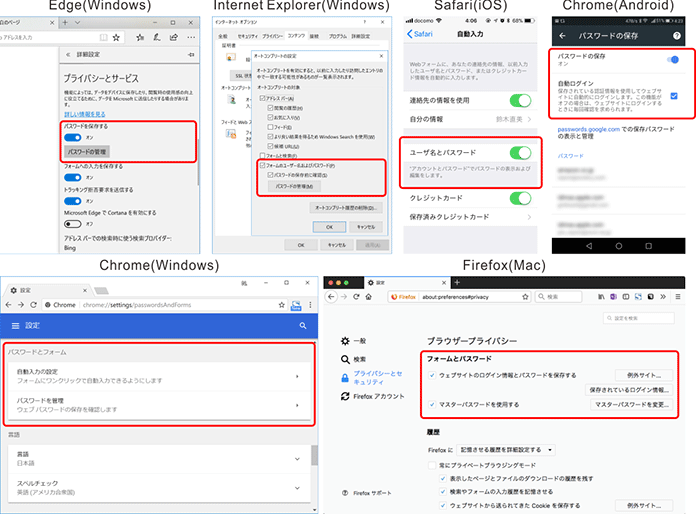
Task: Go back using Edge settings pane chevron
Action: pyautogui.click(x=68, y=55)
